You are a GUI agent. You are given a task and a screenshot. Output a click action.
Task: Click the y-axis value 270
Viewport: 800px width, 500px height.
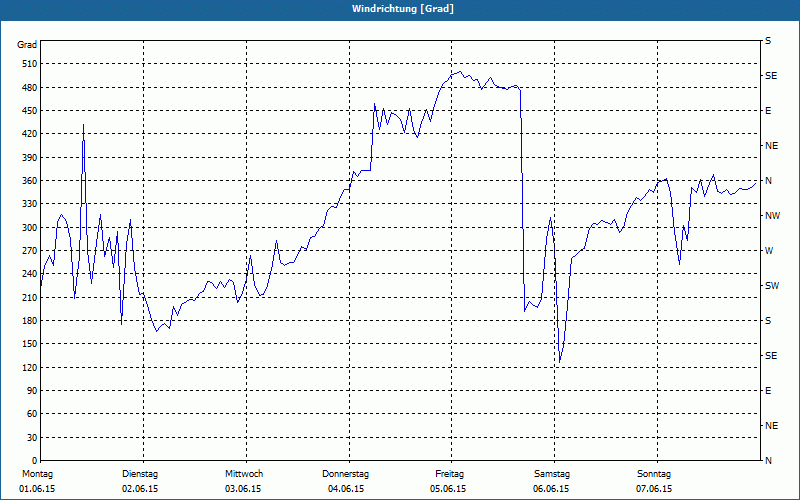[30, 251]
